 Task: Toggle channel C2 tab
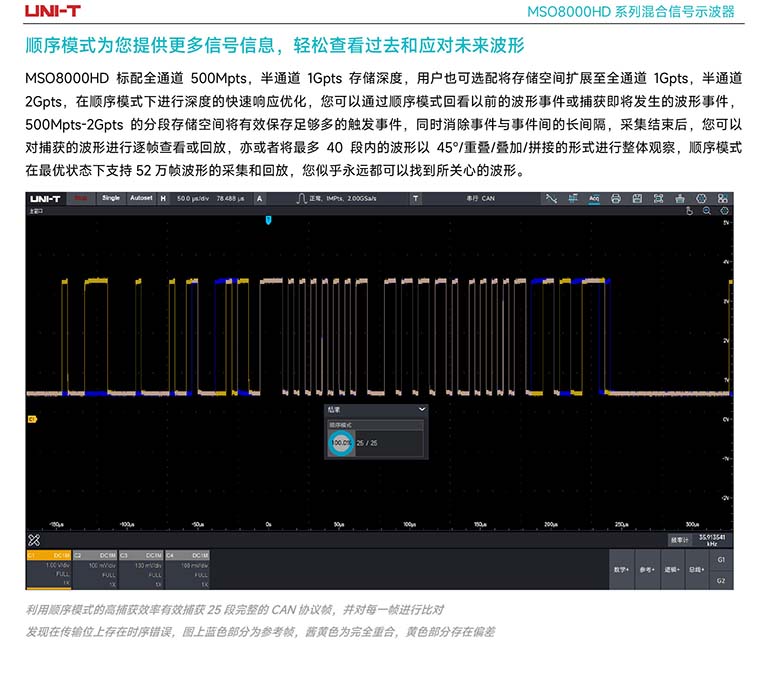point(94,554)
